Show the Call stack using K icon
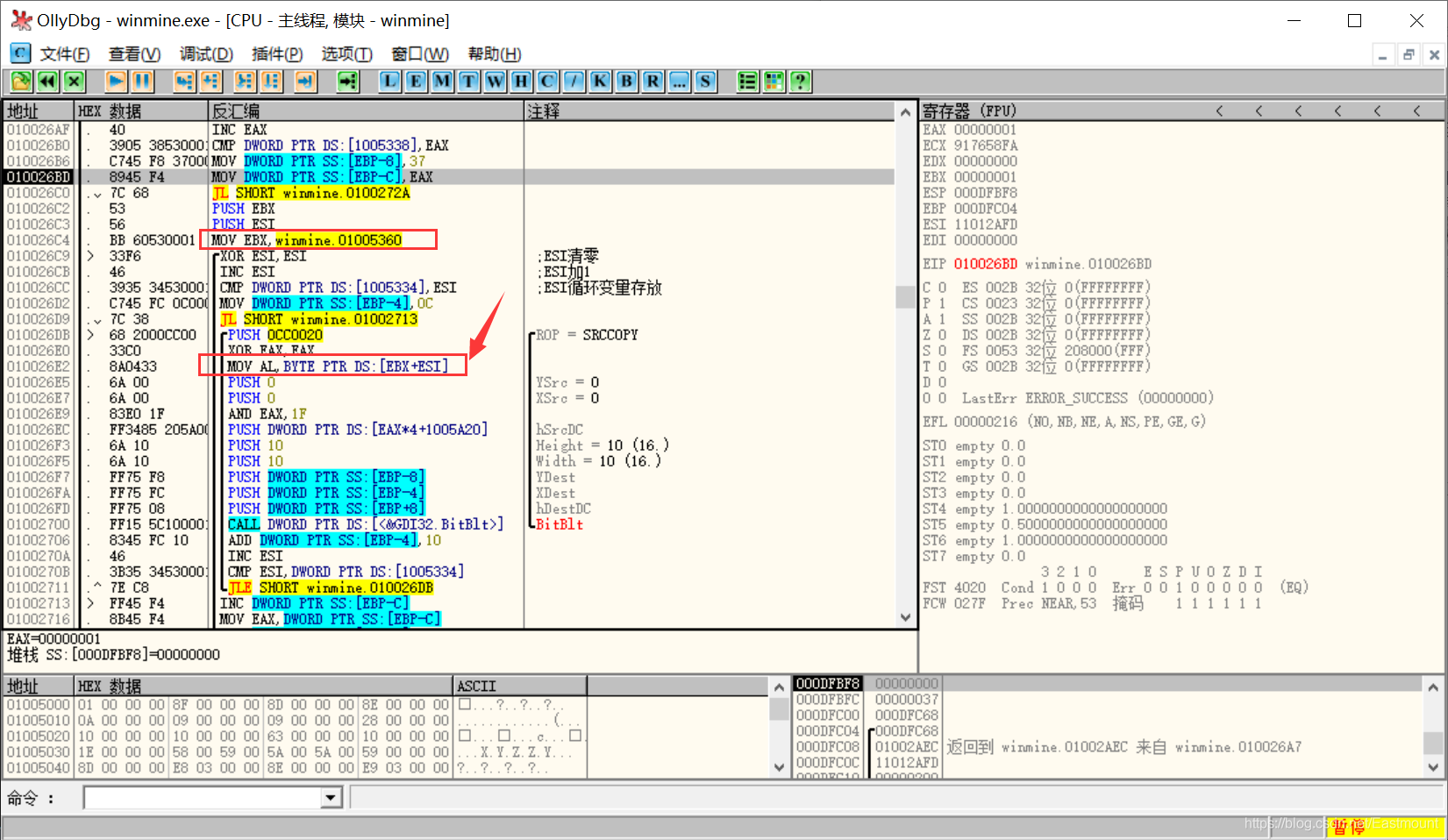 (x=600, y=82)
